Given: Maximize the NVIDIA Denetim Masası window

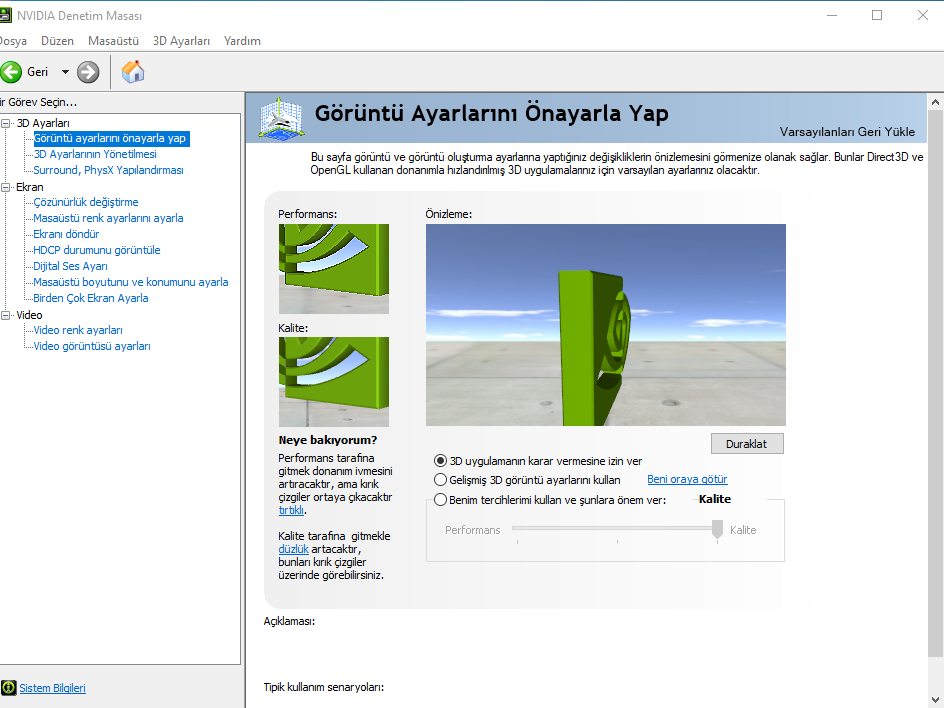Looking at the screenshot, I should (x=877, y=15).
